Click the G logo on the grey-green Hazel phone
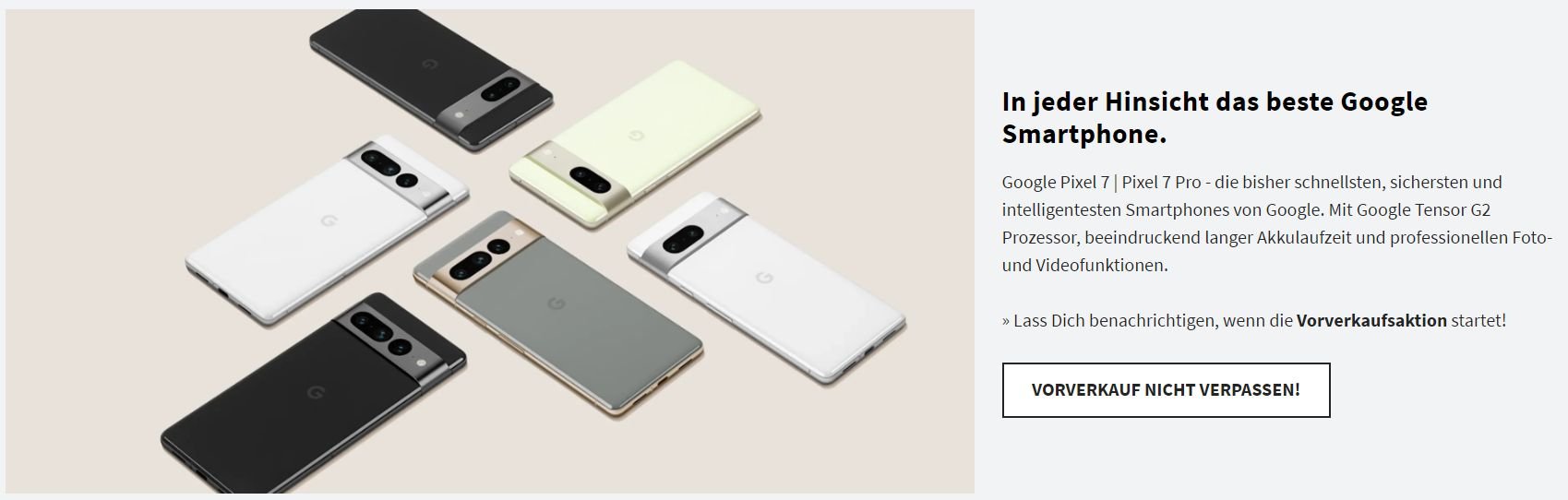Image resolution: width=1568 pixels, height=500 pixels. tap(557, 304)
